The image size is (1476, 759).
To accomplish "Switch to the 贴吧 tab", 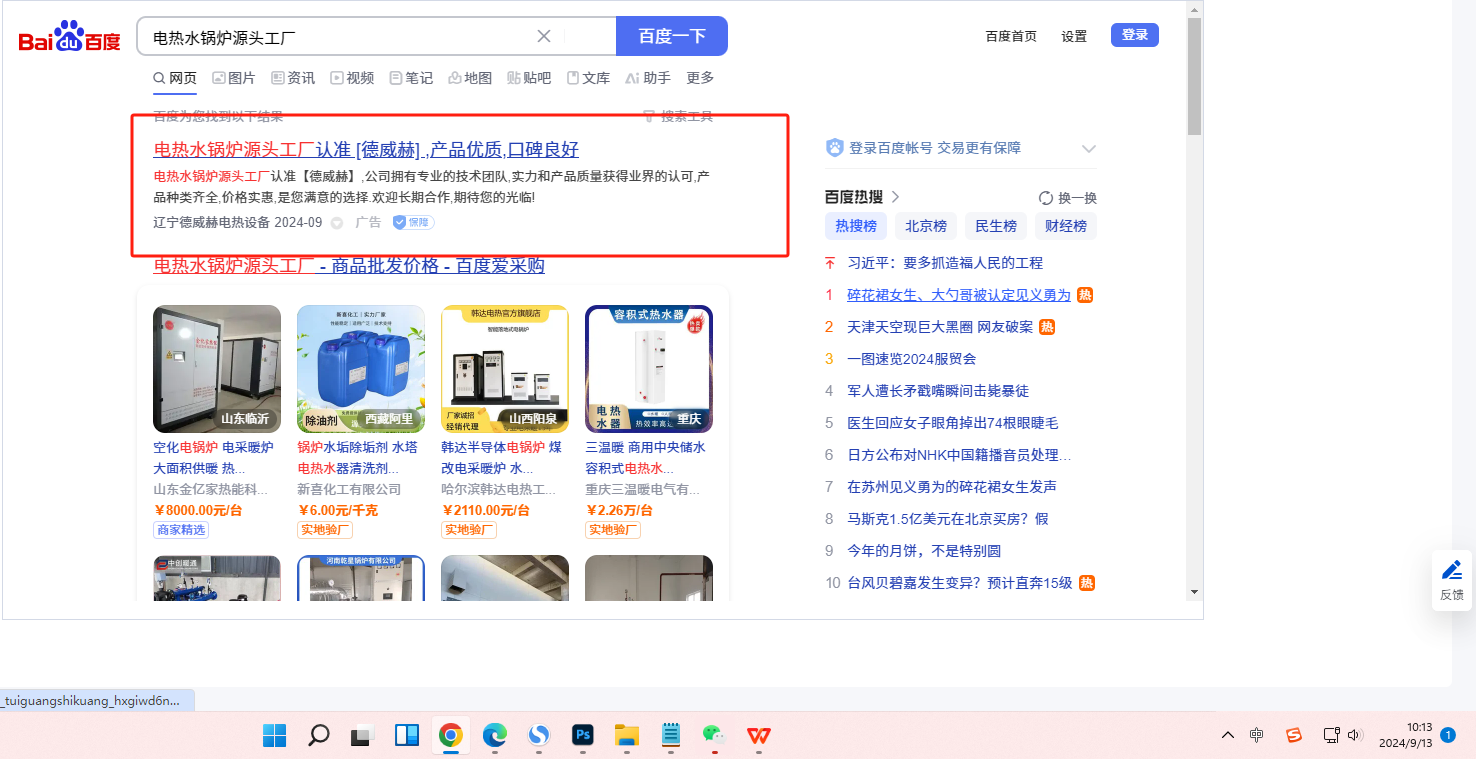I will click(x=529, y=78).
